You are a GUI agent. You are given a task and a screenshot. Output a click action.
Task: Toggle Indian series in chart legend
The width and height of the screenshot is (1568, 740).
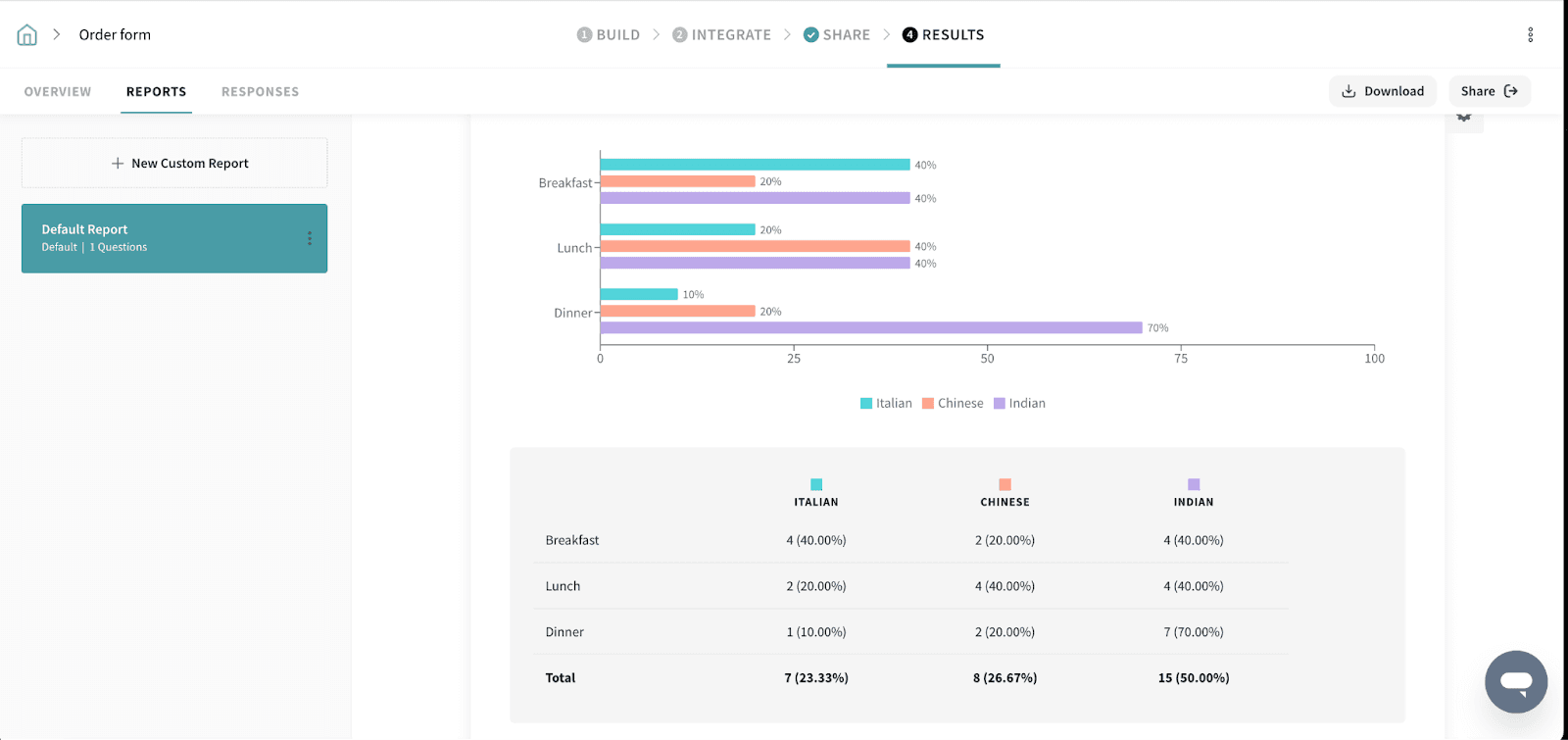tap(1019, 404)
